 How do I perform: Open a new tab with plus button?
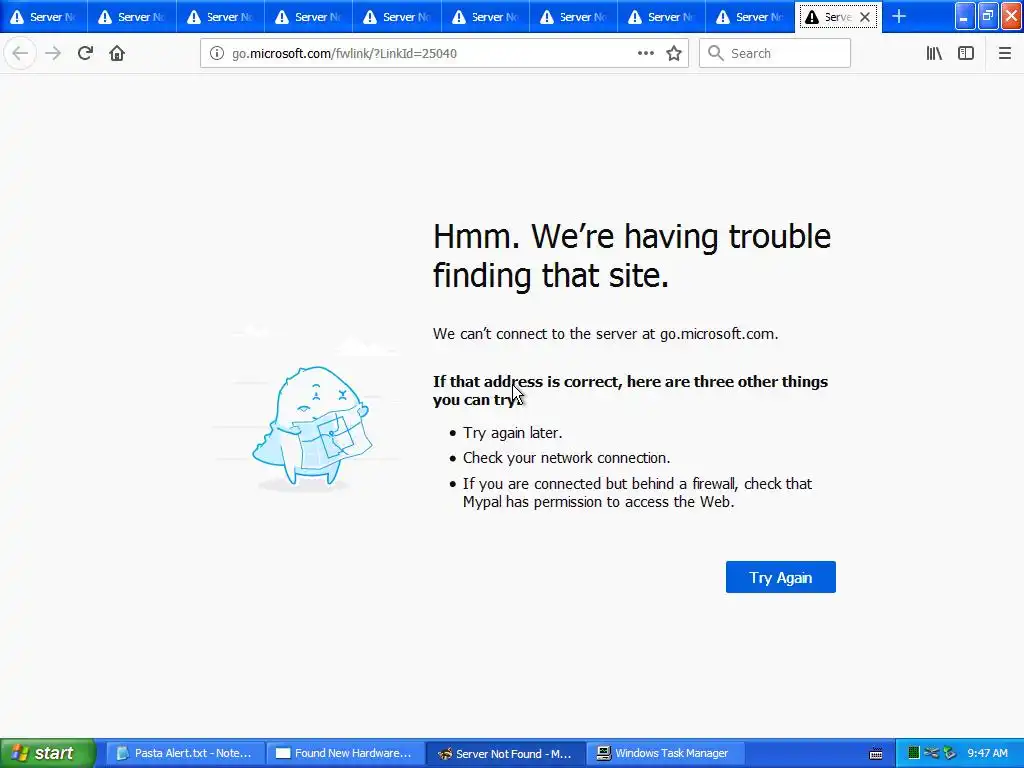899,17
